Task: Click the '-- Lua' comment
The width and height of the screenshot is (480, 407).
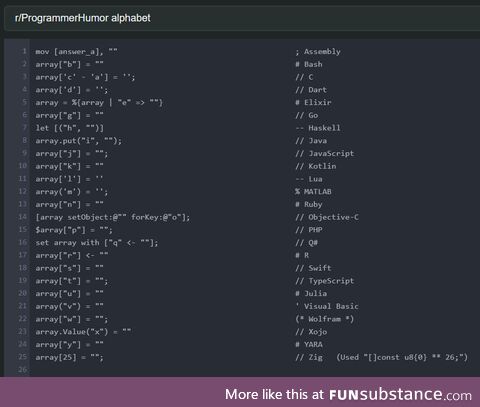Action: coord(309,179)
